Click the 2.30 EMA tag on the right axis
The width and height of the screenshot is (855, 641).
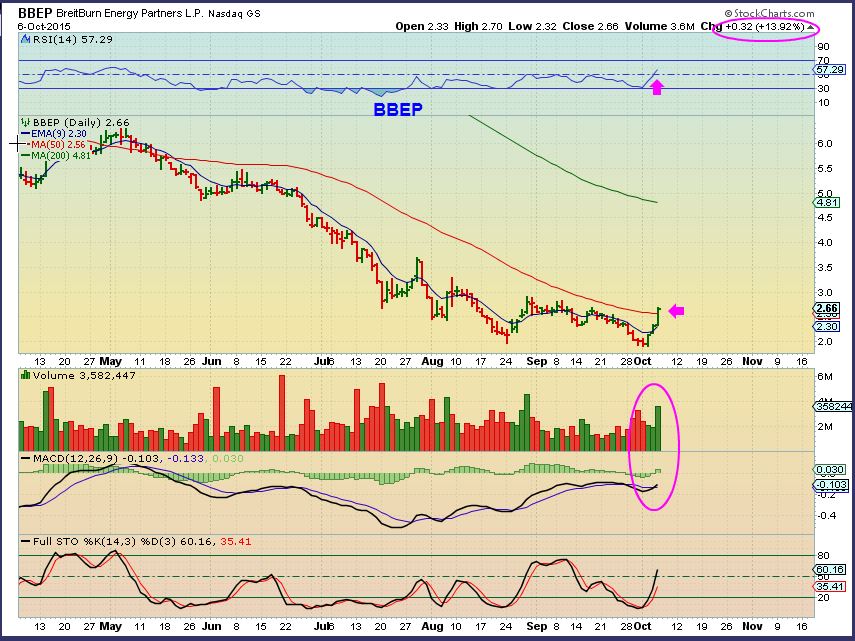(x=827, y=326)
